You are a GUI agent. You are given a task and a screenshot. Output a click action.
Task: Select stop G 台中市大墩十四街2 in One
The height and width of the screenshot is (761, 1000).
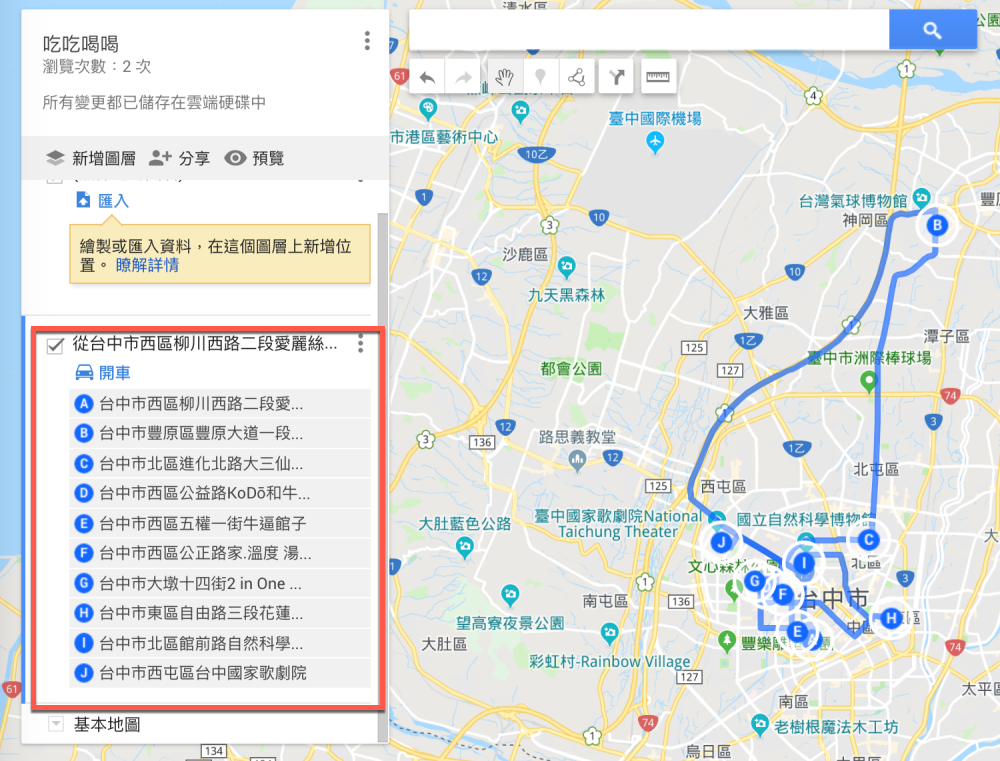pos(219,583)
